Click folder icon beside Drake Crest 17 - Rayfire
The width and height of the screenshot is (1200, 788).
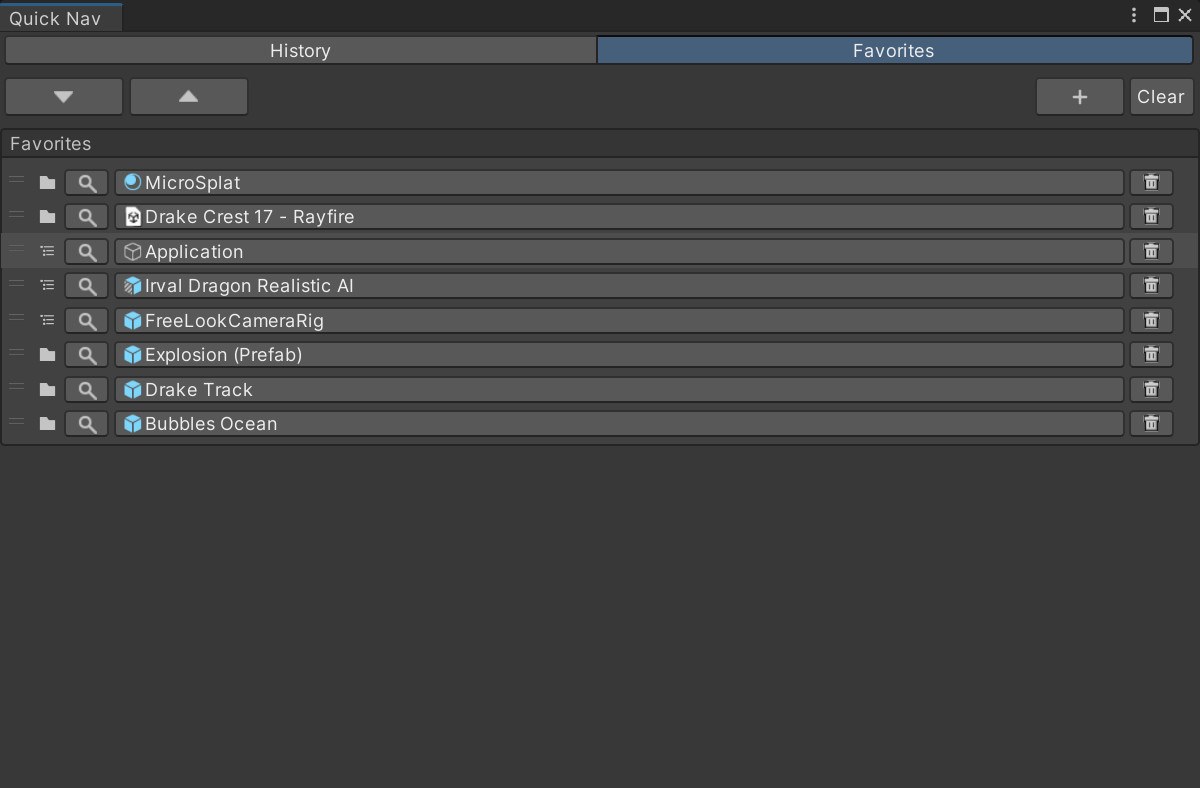click(47, 217)
